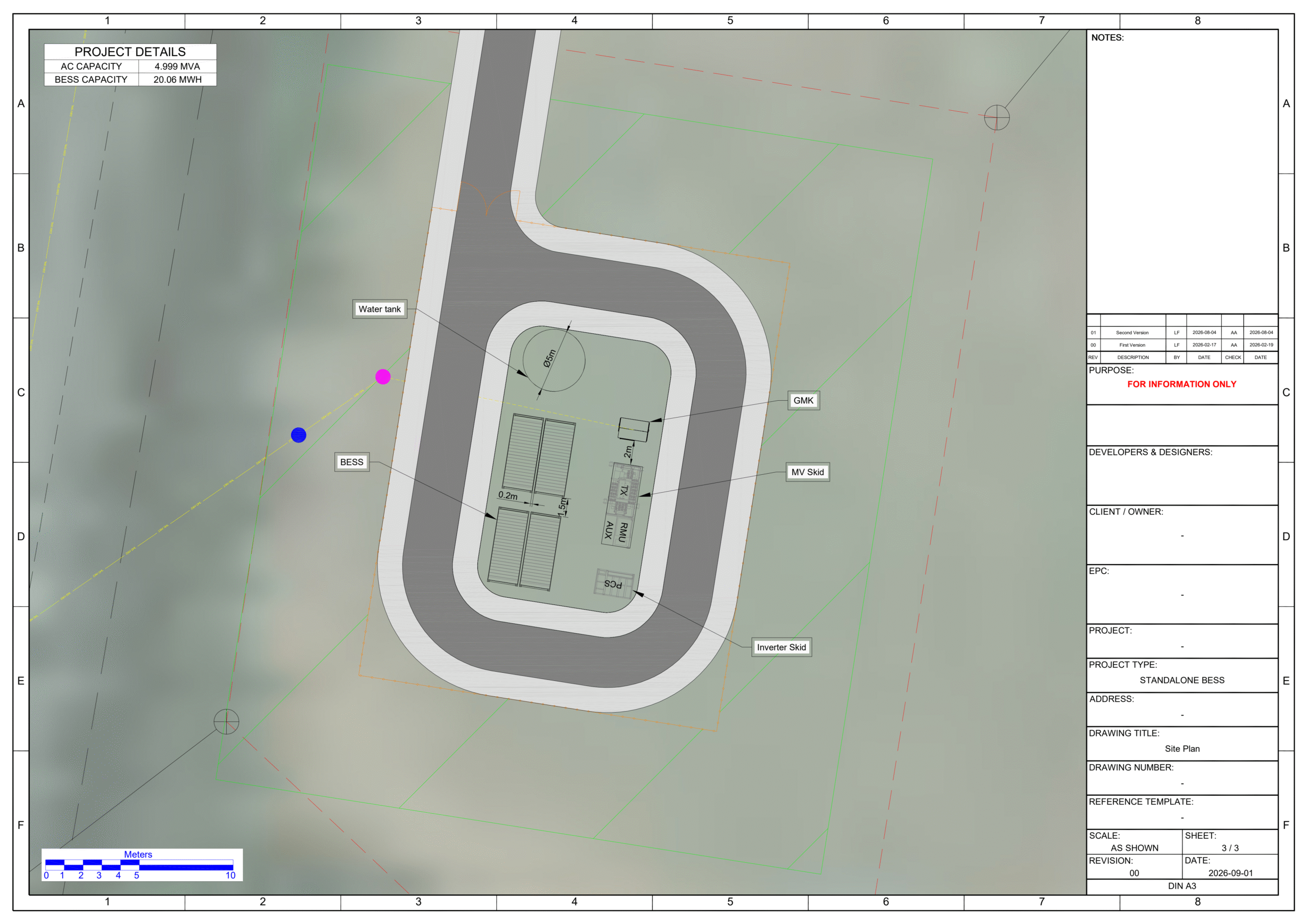Screen dimensions: 1307x924
Task: Click the 20.06 MWH value cell
Action: [177, 80]
